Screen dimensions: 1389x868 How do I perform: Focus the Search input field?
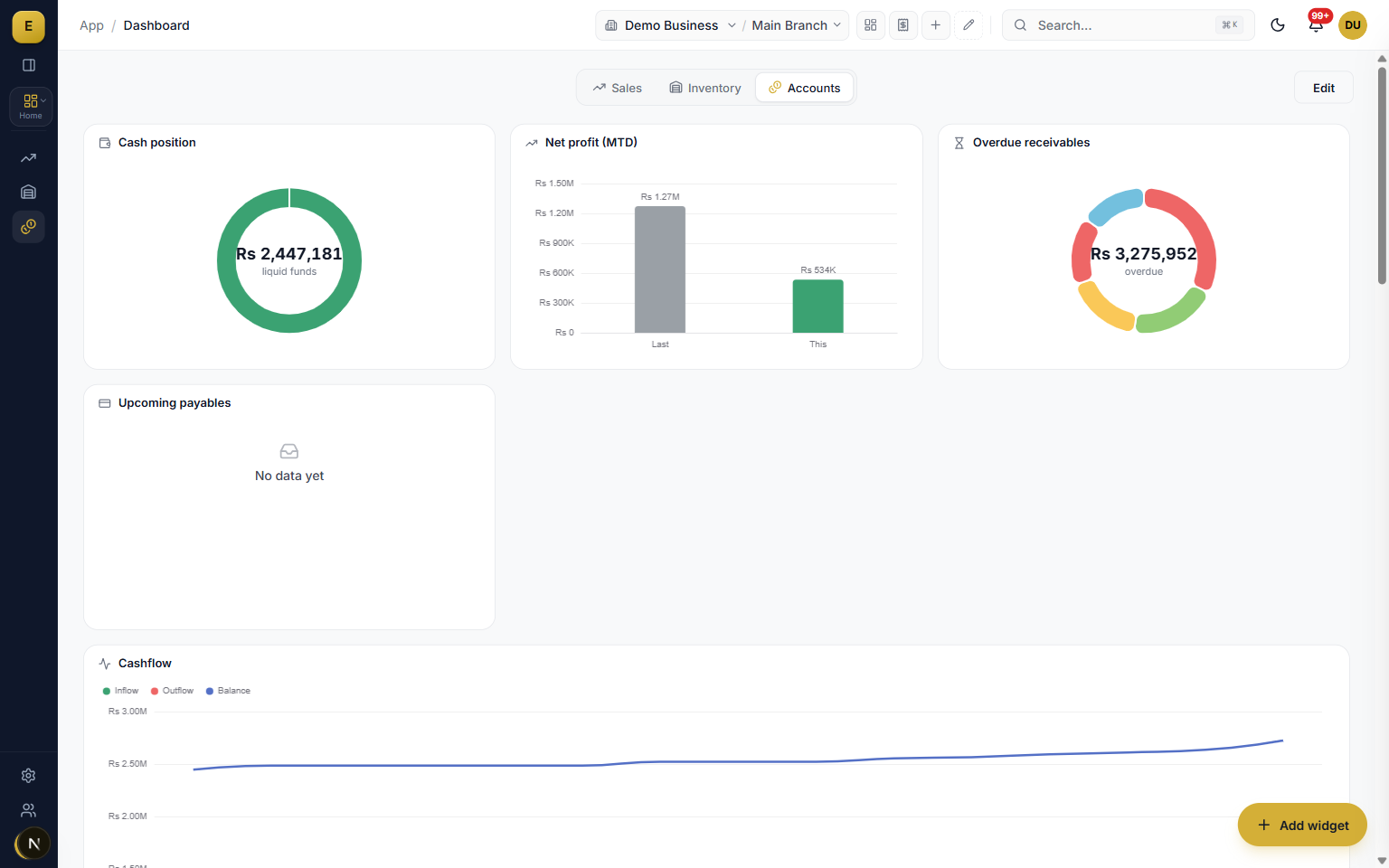pos(1128,25)
